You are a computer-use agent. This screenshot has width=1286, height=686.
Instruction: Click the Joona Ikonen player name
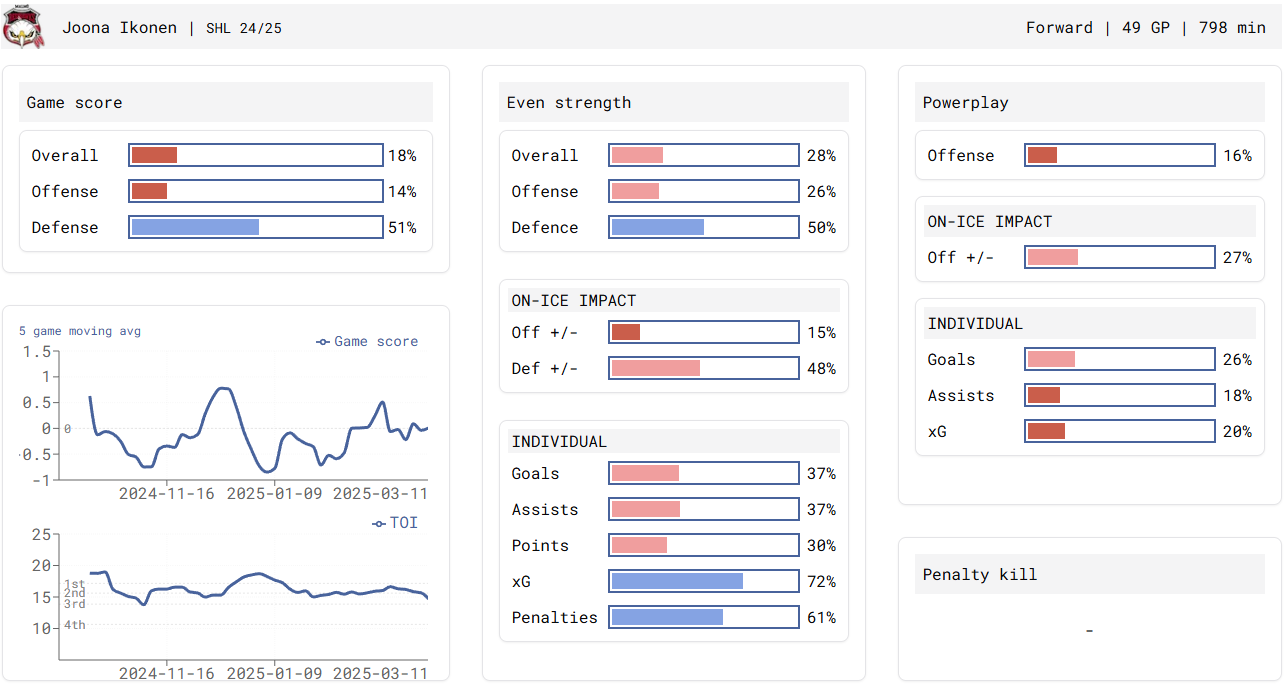[120, 28]
